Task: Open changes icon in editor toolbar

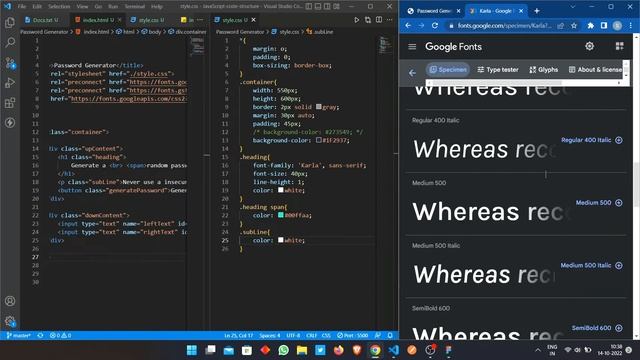Action: pos(368,20)
